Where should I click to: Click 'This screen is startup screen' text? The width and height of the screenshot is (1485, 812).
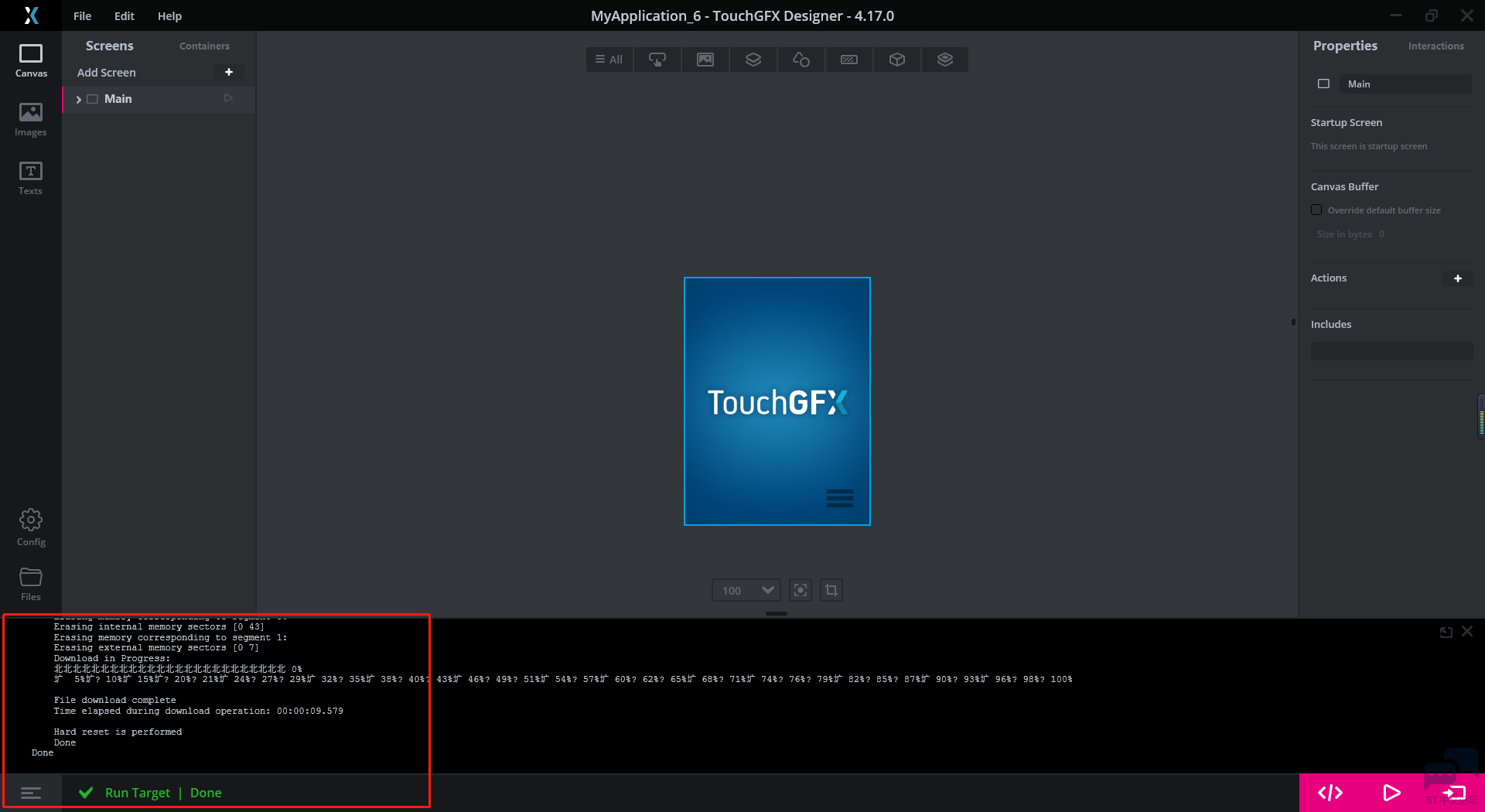tap(1369, 146)
